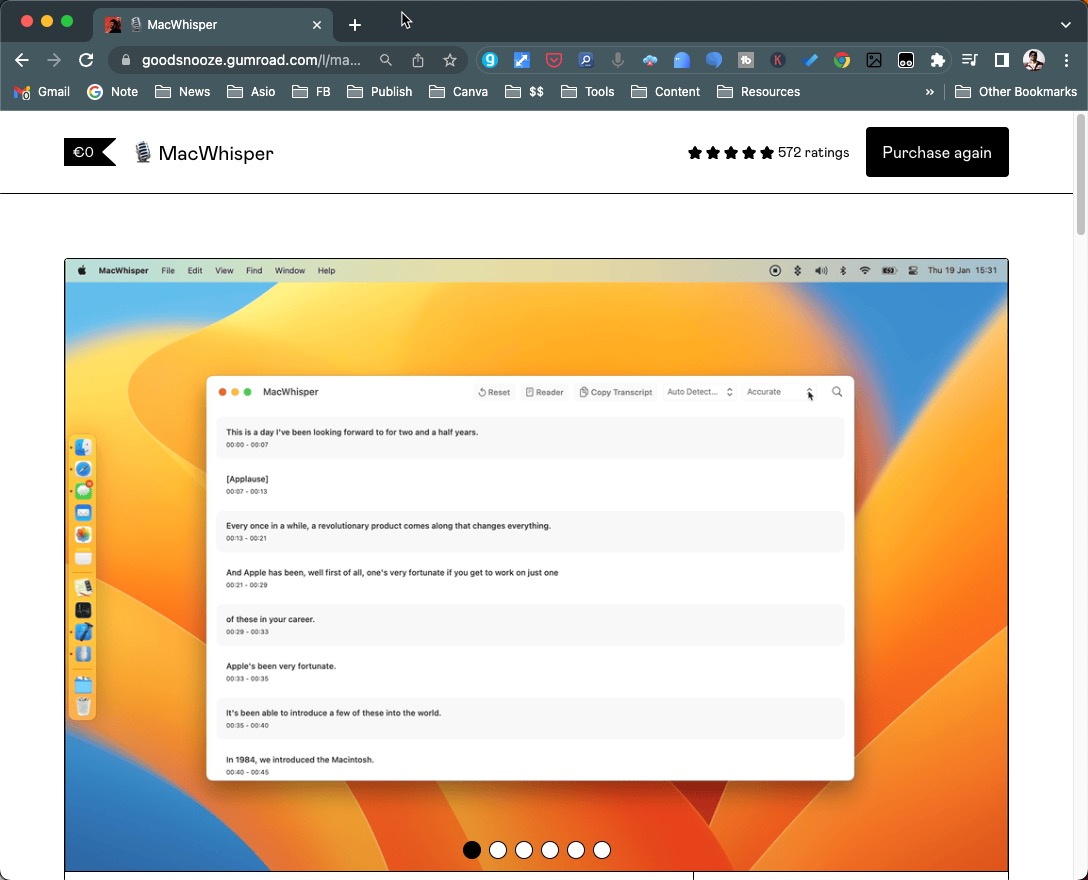The width and height of the screenshot is (1088, 880).
Task: Click the 572 ratings text
Action: click(813, 153)
